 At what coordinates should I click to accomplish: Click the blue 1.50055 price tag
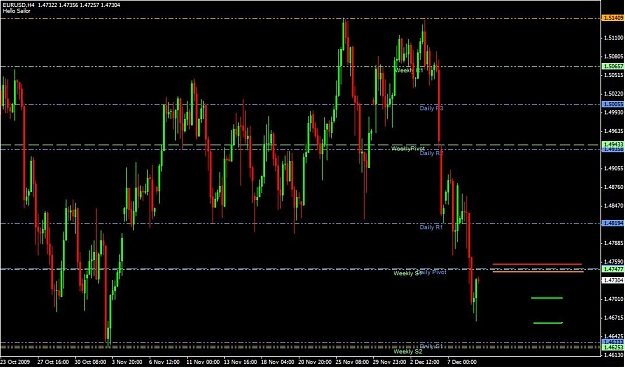pos(613,104)
